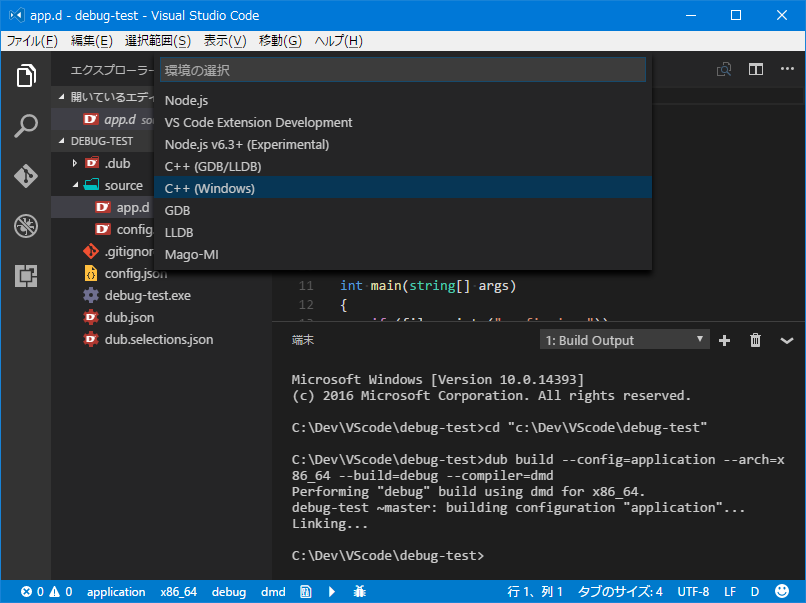Collapse terminal panel with chevron icon

(786, 340)
